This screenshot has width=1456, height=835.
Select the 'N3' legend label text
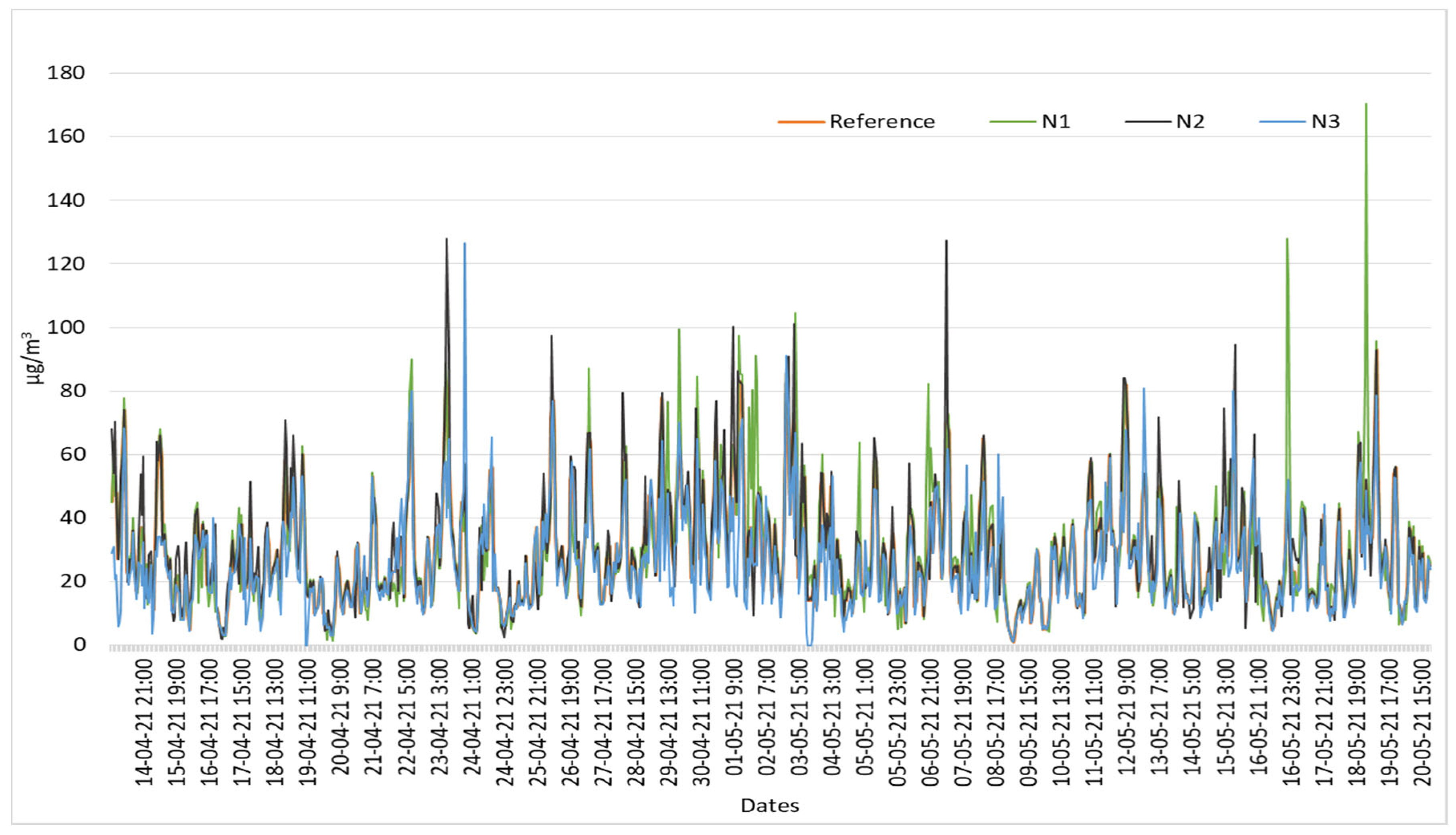click(1326, 122)
